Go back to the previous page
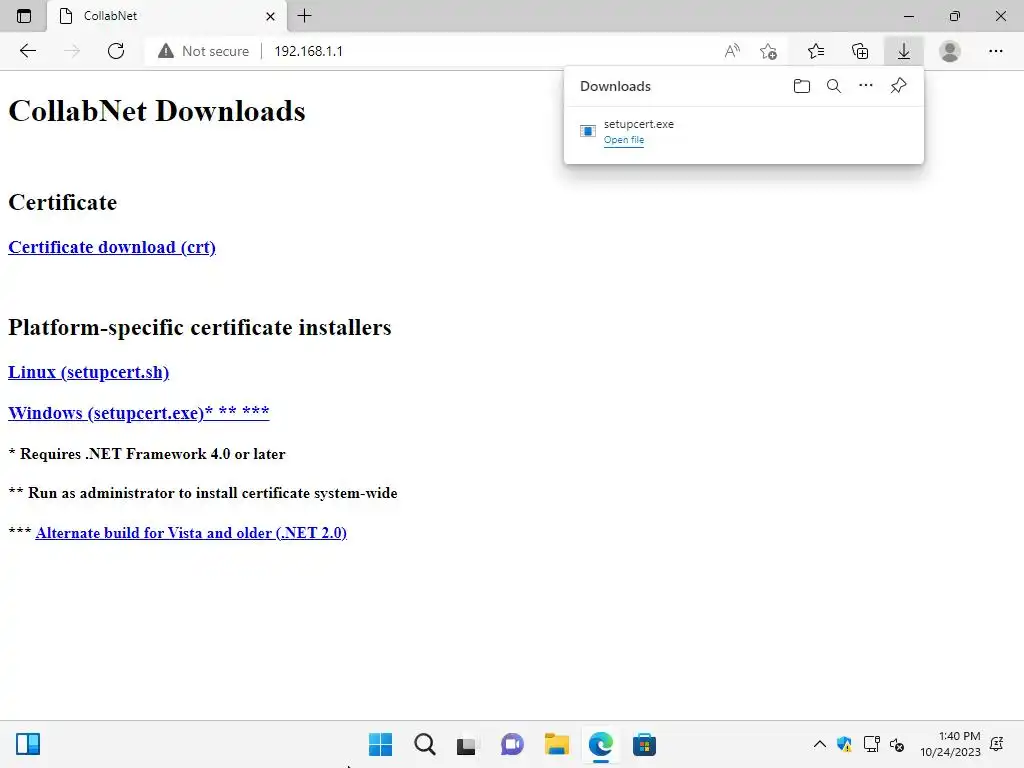This screenshot has height=768, width=1024. (27, 51)
